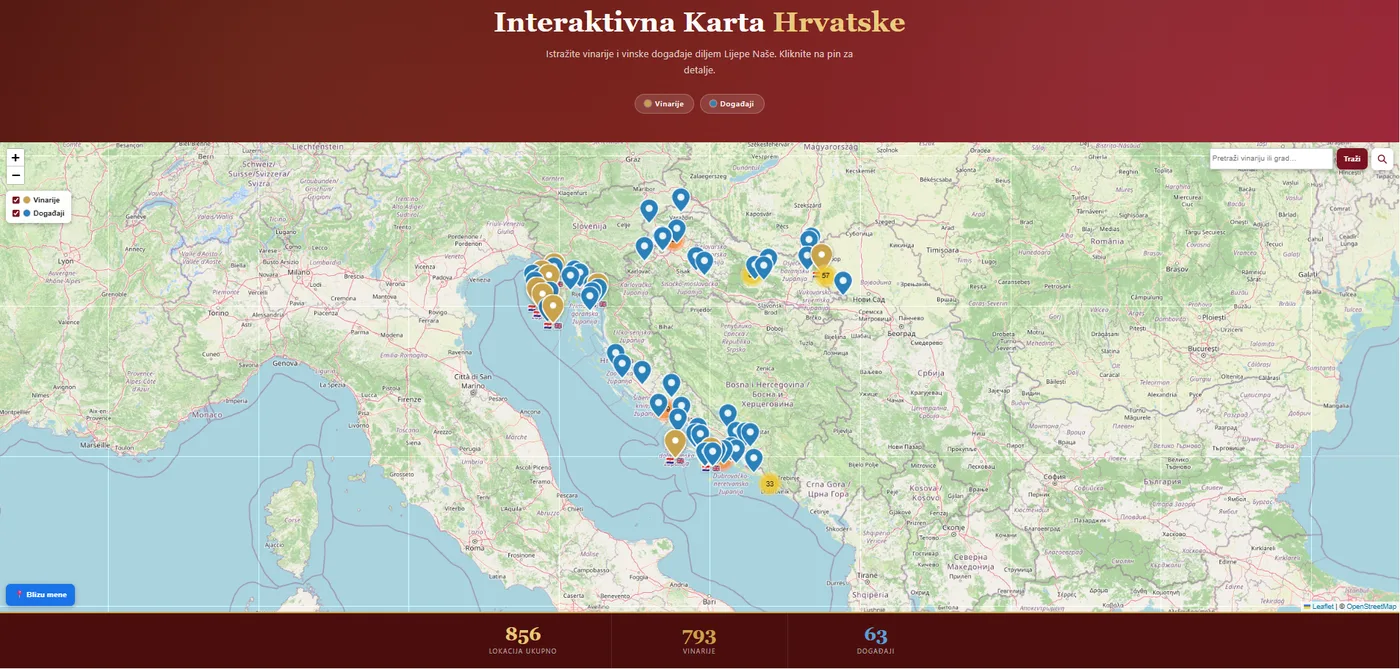This screenshot has height=669, width=1400.
Task: Select the blue pin near Sisak
Action: 704,263
